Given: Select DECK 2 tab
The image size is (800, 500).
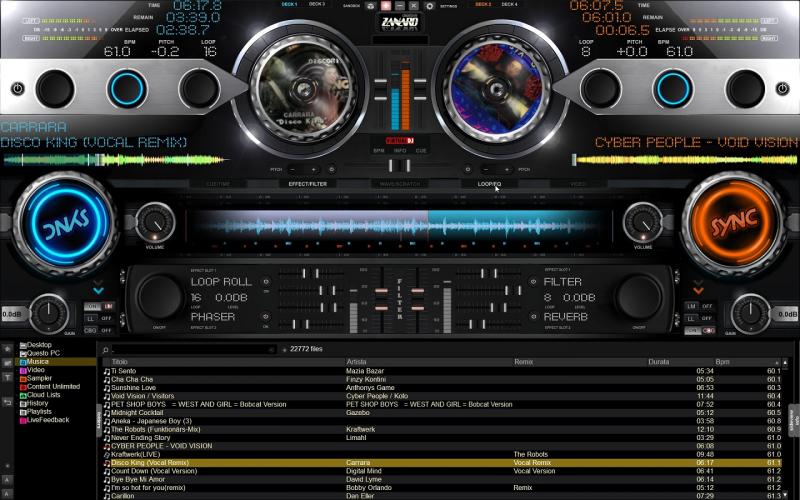Looking at the screenshot, I should [483, 4].
